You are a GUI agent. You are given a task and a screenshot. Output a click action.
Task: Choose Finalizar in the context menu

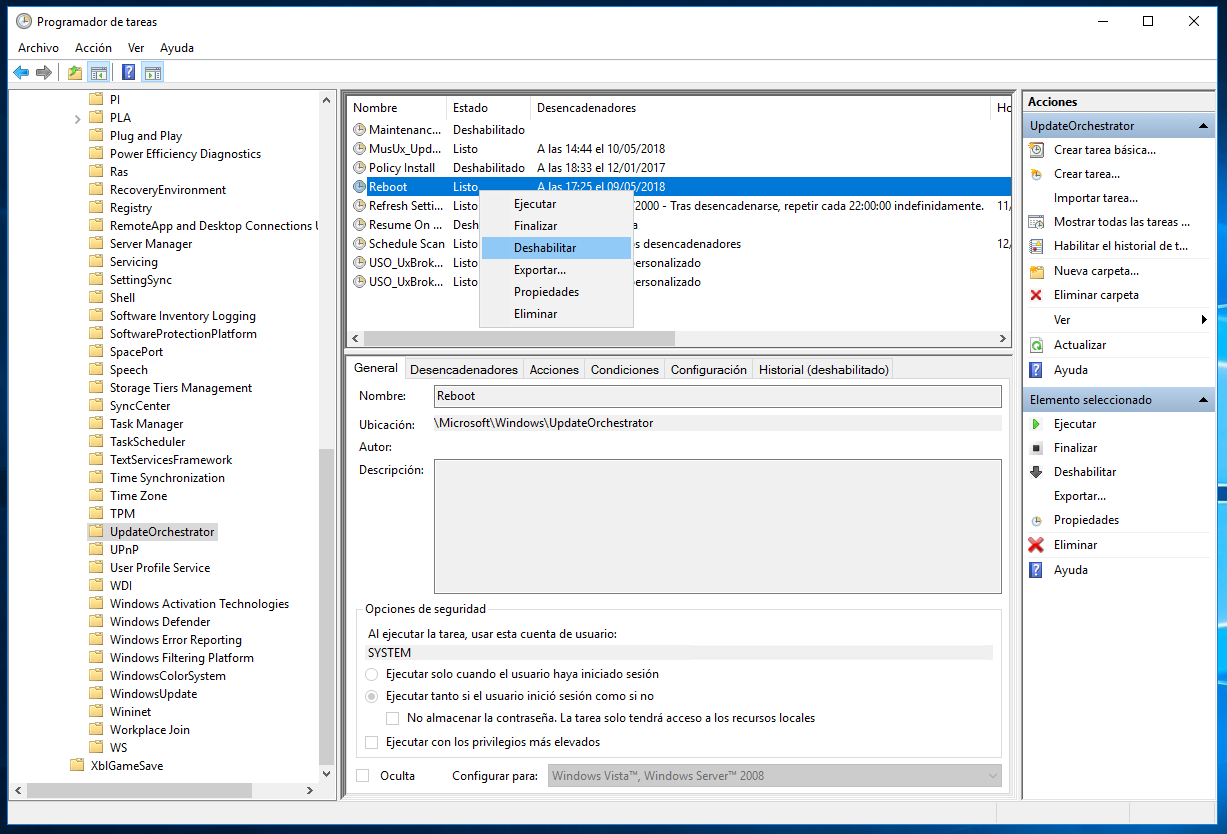click(556, 226)
